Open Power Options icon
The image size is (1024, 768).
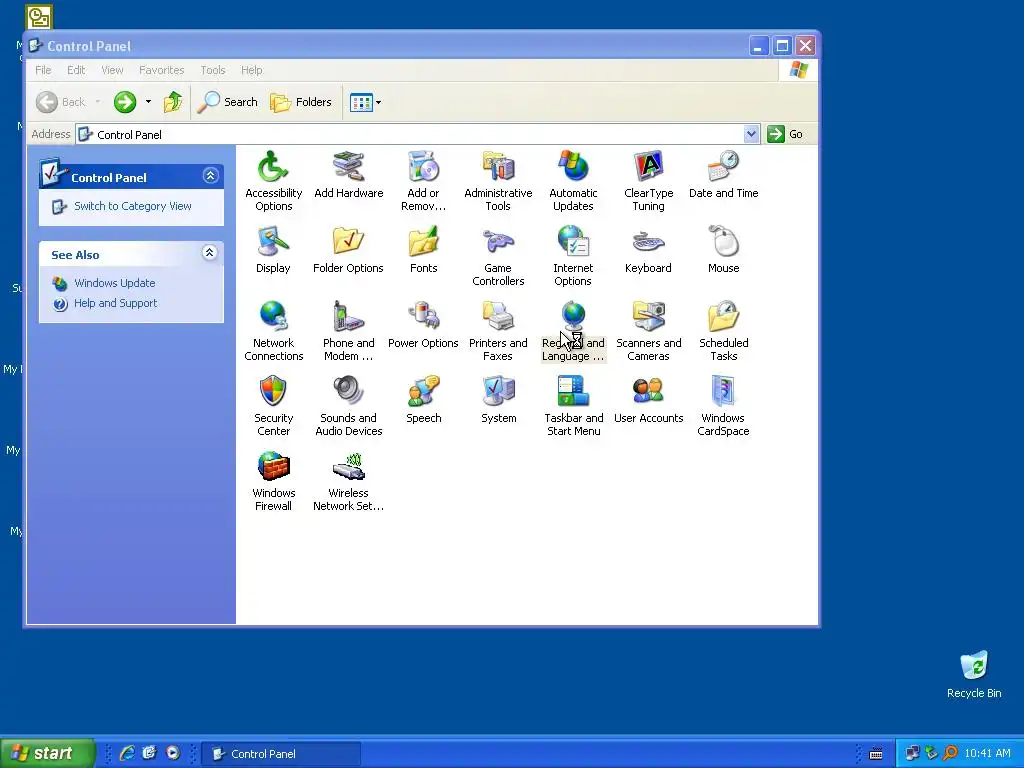[x=423, y=325]
